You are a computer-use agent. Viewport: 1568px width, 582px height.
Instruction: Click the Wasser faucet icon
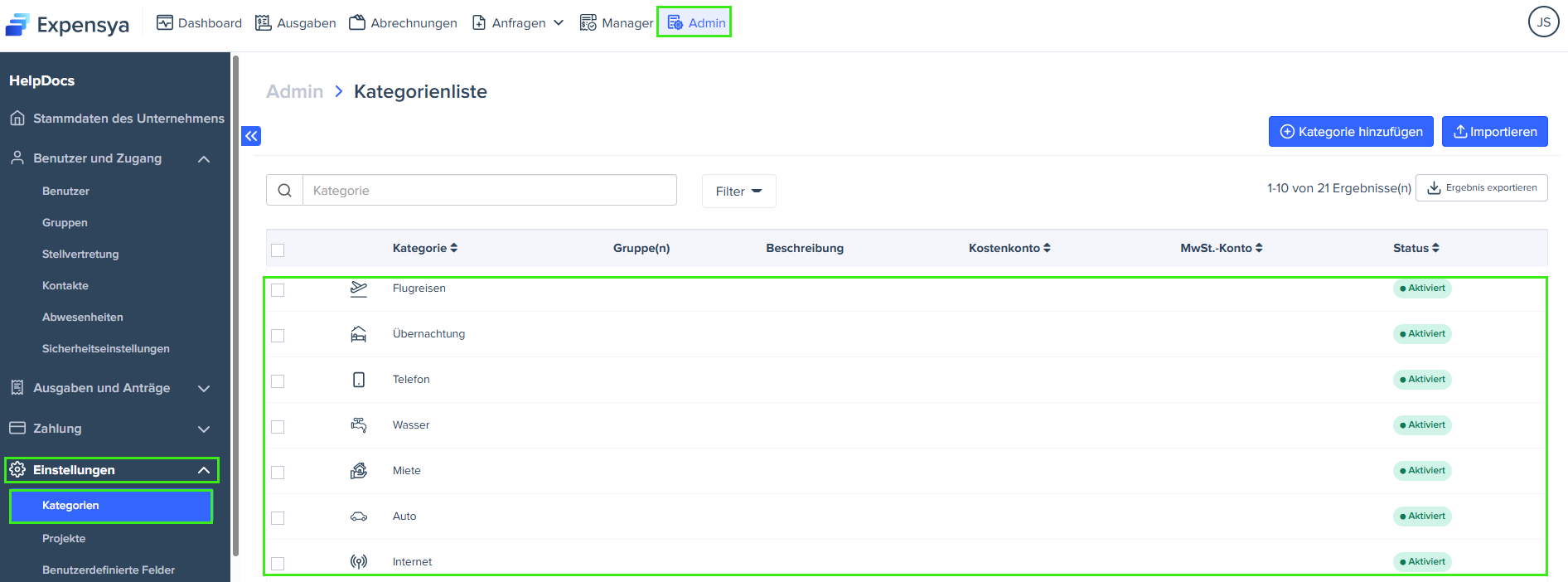359,425
